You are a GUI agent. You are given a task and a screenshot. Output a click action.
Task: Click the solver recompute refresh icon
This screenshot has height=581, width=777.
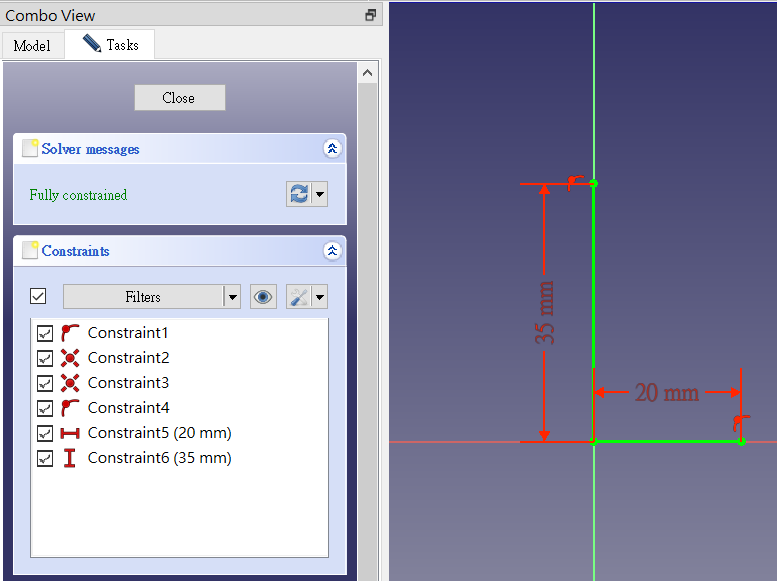299,194
